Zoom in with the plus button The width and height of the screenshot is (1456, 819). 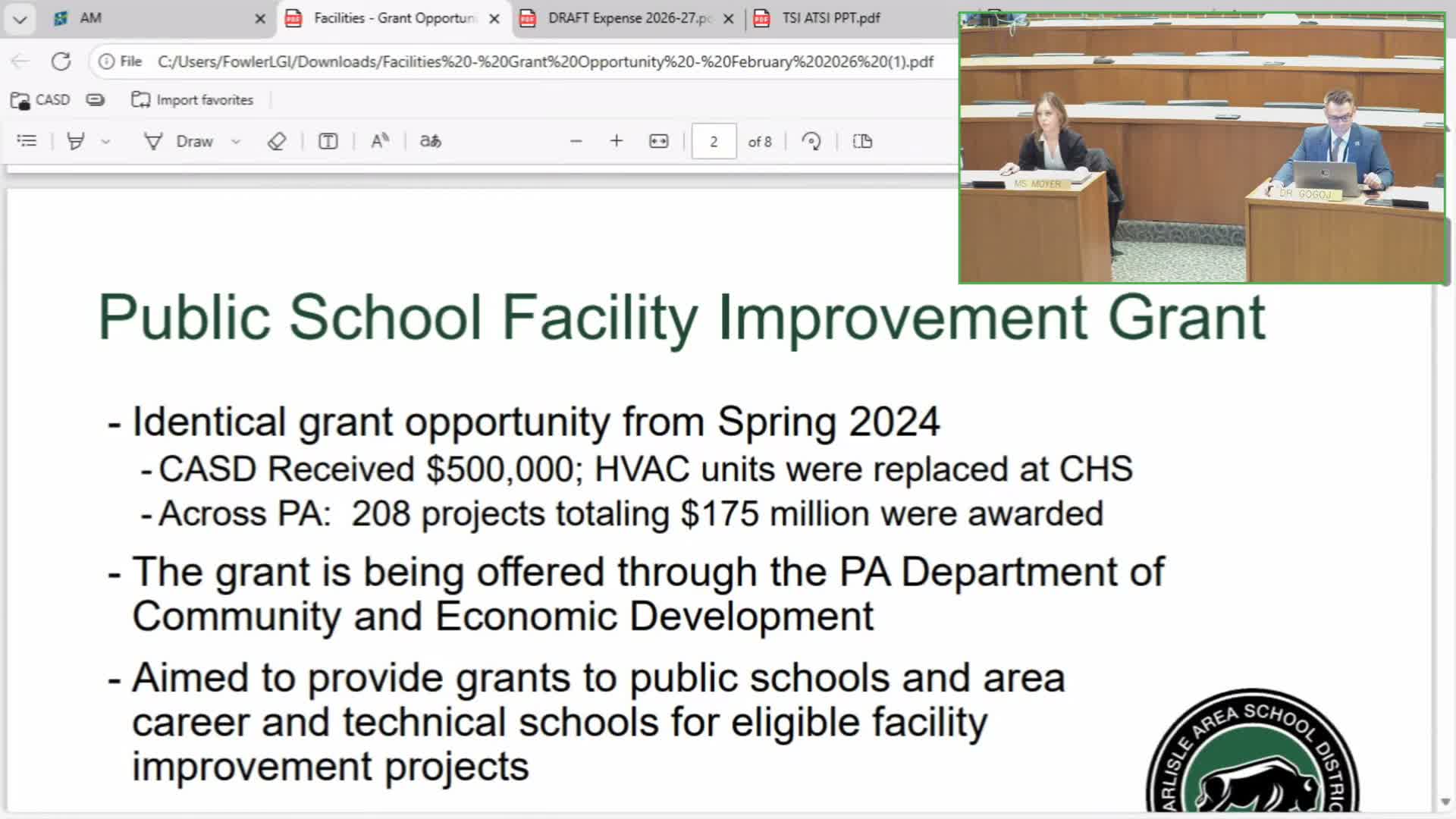tap(616, 141)
